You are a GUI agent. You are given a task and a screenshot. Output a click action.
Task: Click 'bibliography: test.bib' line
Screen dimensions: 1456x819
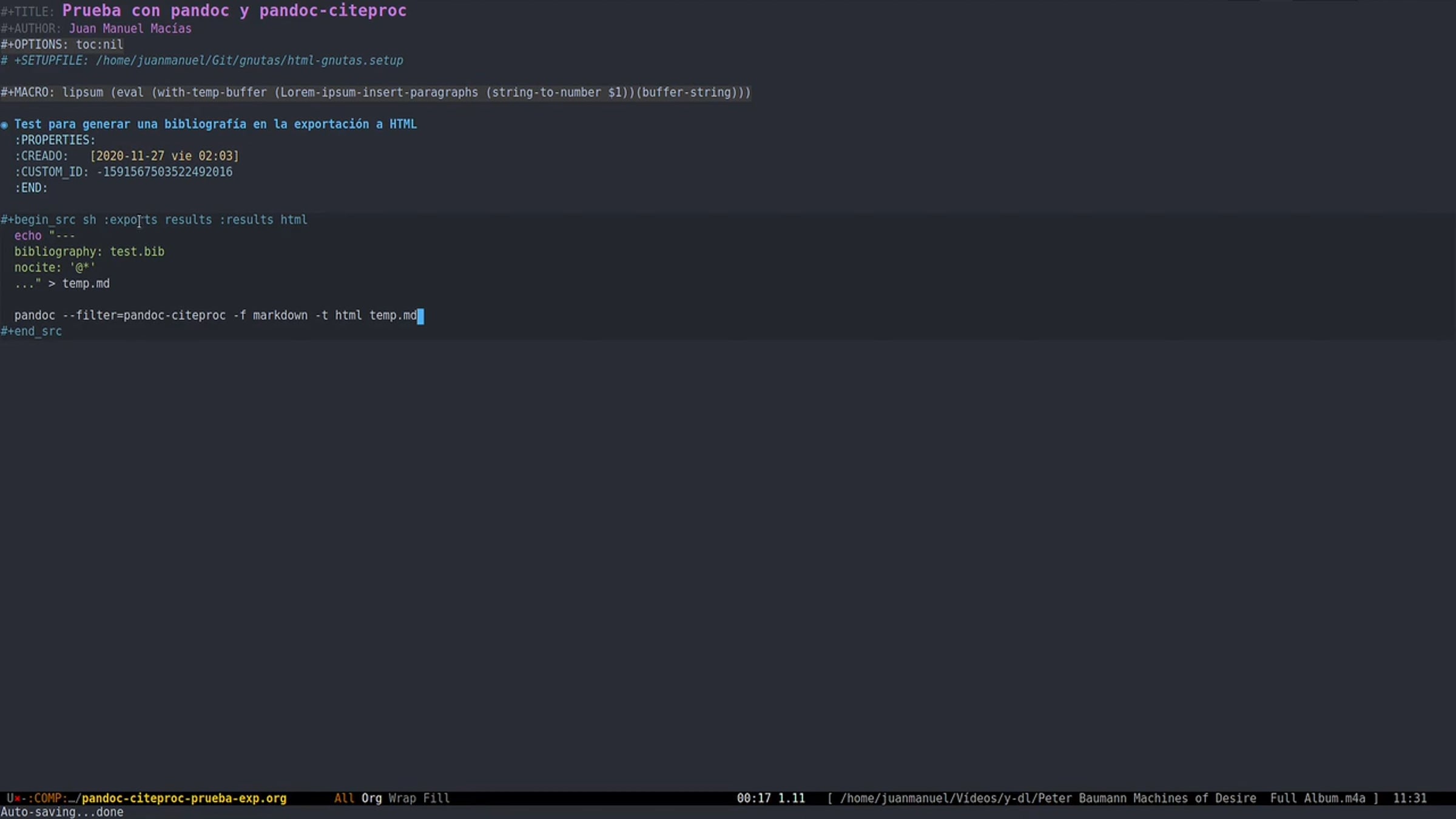89,252
